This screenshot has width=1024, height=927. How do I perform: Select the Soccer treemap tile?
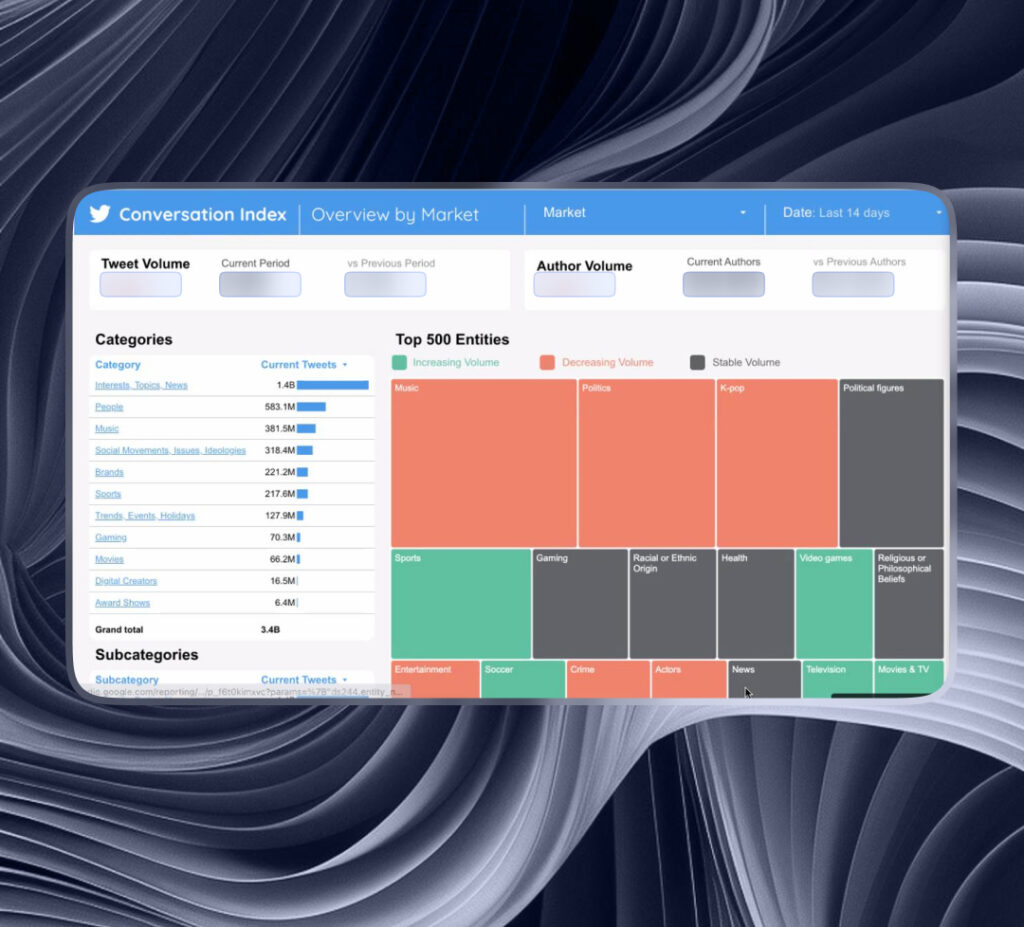point(523,679)
